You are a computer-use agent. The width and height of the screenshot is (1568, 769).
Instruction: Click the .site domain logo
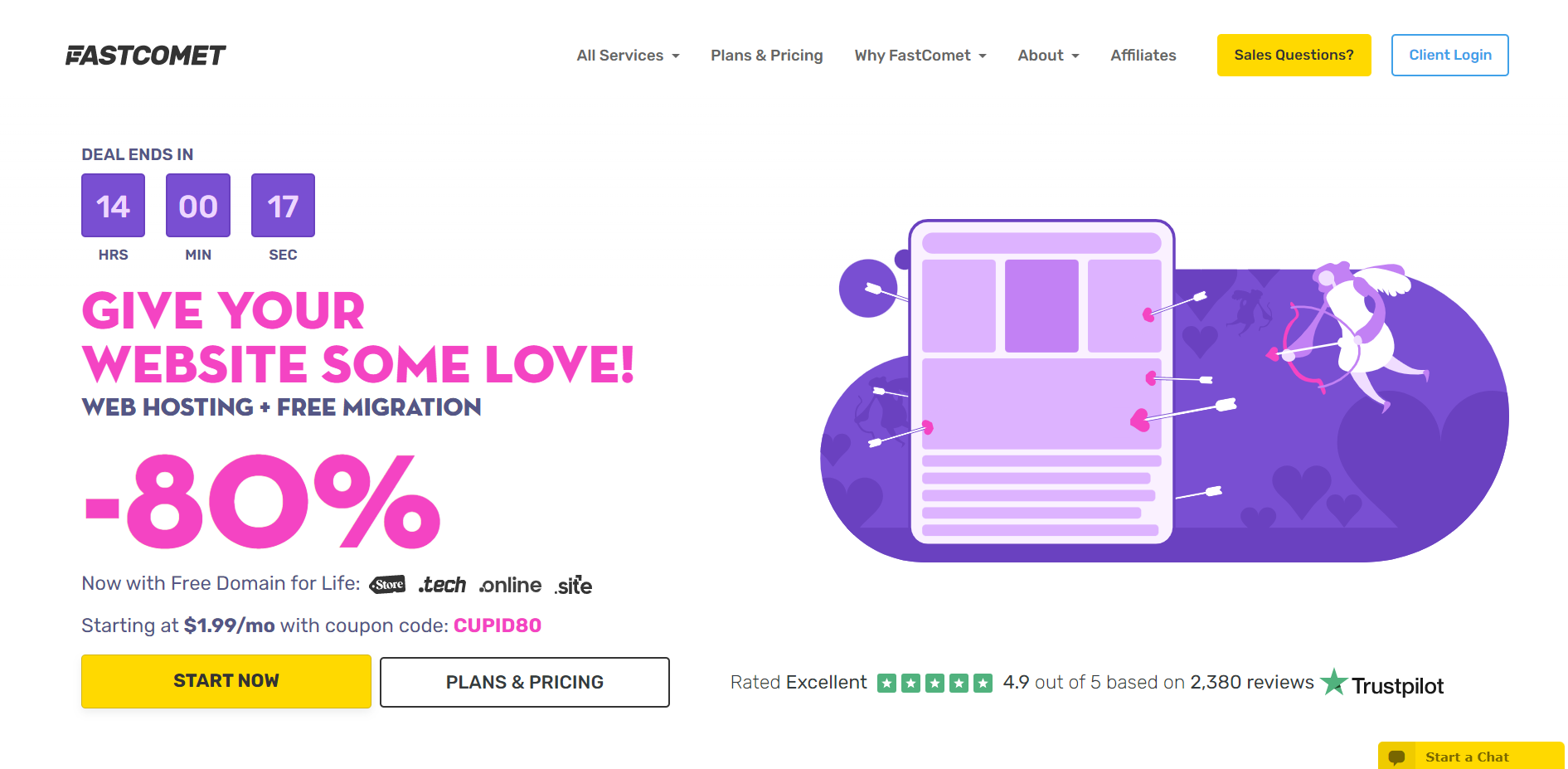(573, 585)
